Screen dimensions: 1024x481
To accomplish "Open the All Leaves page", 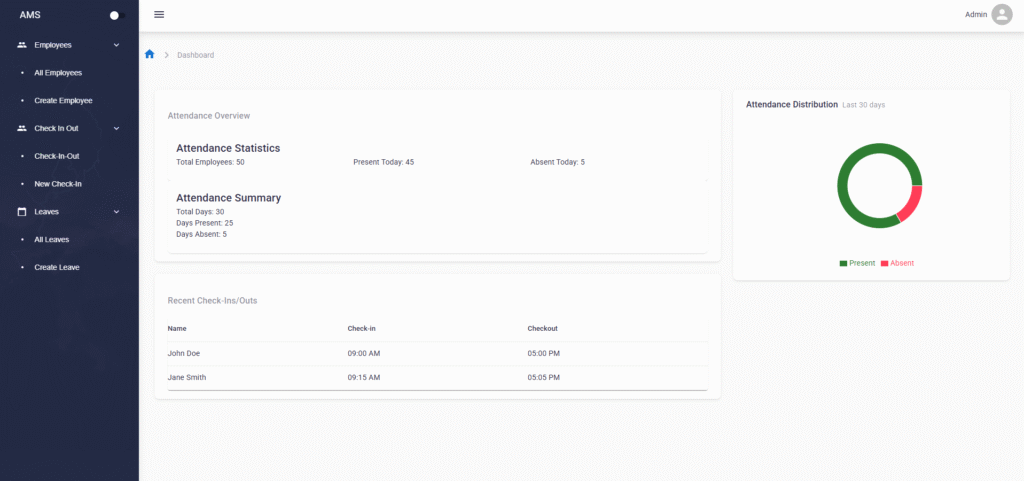I will point(52,240).
